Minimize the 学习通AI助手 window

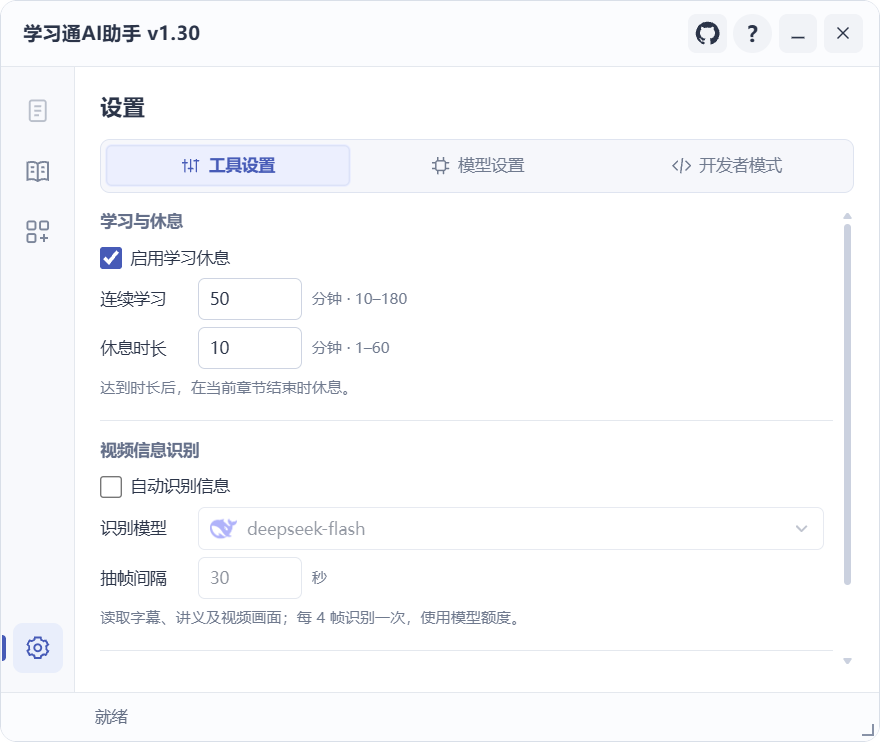pyautogui.click(x=798, y=34)
